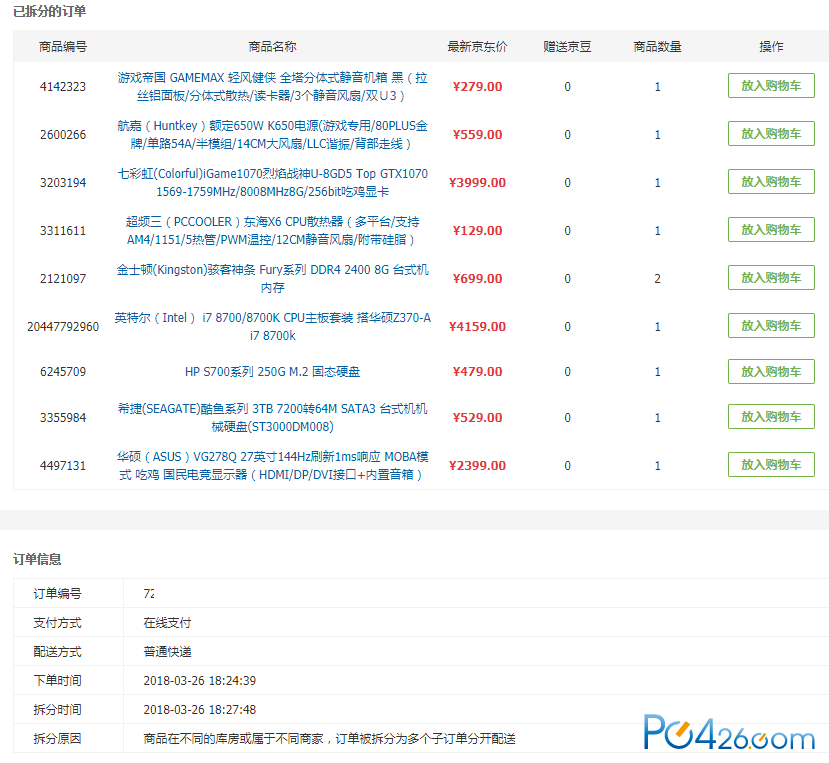
Task: Click order time 2018-03-26 18:24:39
Action: click(x=200, y=681)
